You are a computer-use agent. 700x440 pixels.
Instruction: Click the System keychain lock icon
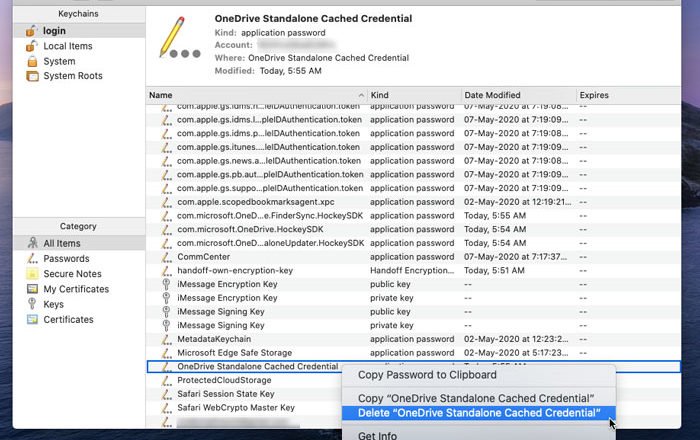32,61
